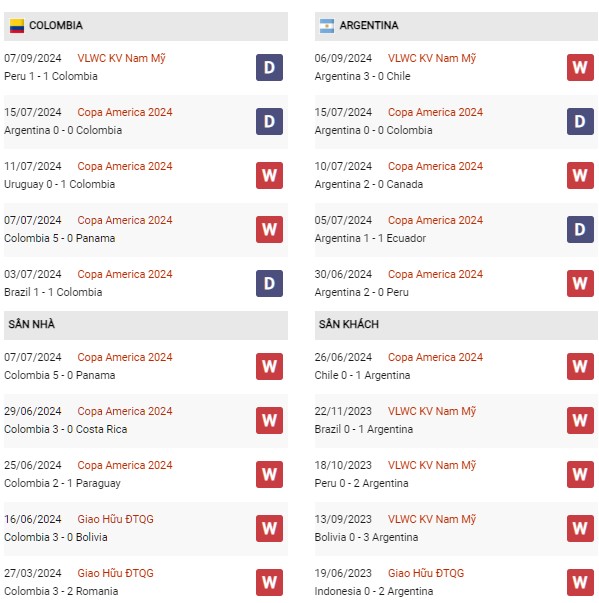The width and height of the screenshot is (599, 603).
Task: Click W badge for Brazil 0-1 Argentina
Action: [x=580, y=421]
